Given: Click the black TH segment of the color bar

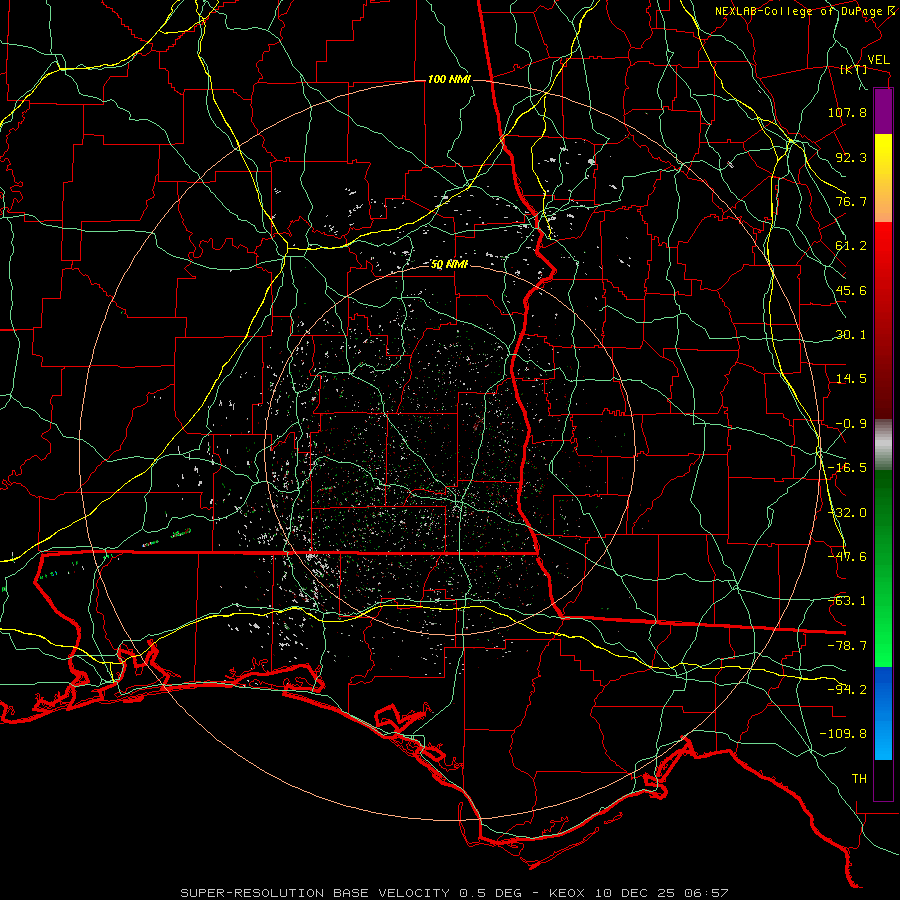Looking at the screenshot, I should coord(883,780).
